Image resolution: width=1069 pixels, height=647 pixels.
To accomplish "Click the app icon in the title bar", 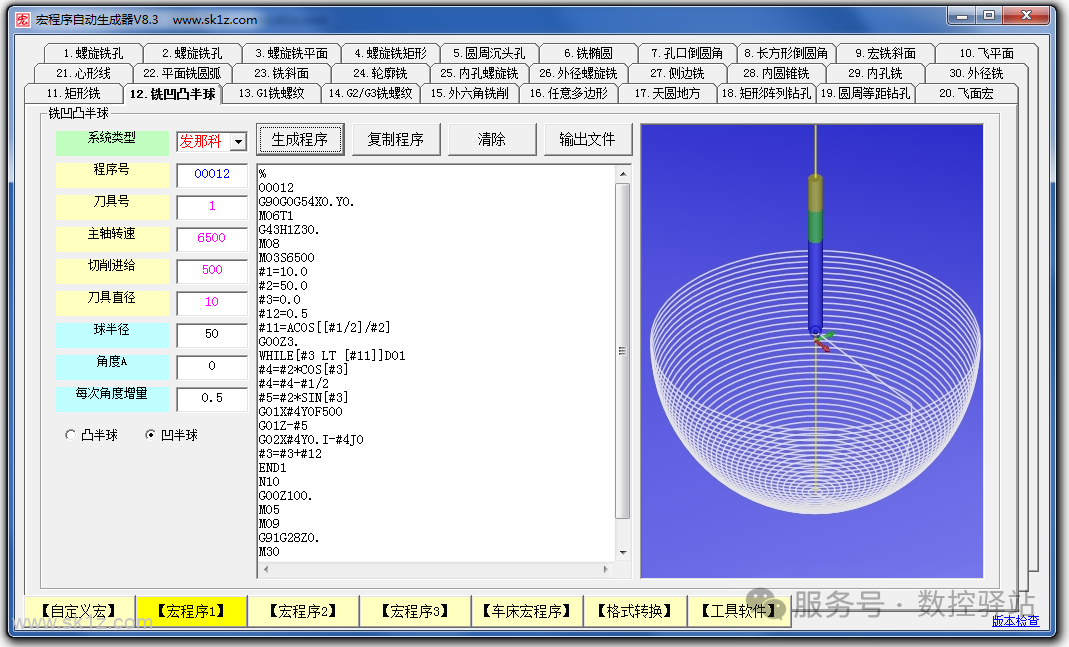I will pyautogui.click(x=22, y=20).
